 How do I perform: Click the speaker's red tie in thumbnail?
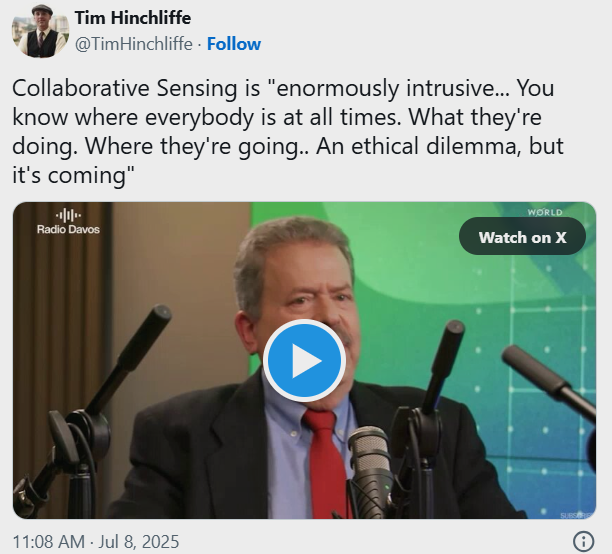326,461
